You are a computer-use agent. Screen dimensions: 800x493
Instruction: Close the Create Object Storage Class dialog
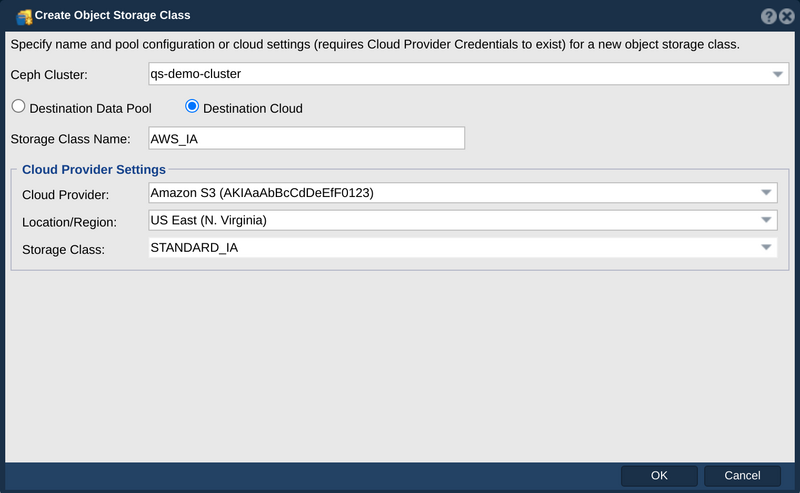[787, 16]
